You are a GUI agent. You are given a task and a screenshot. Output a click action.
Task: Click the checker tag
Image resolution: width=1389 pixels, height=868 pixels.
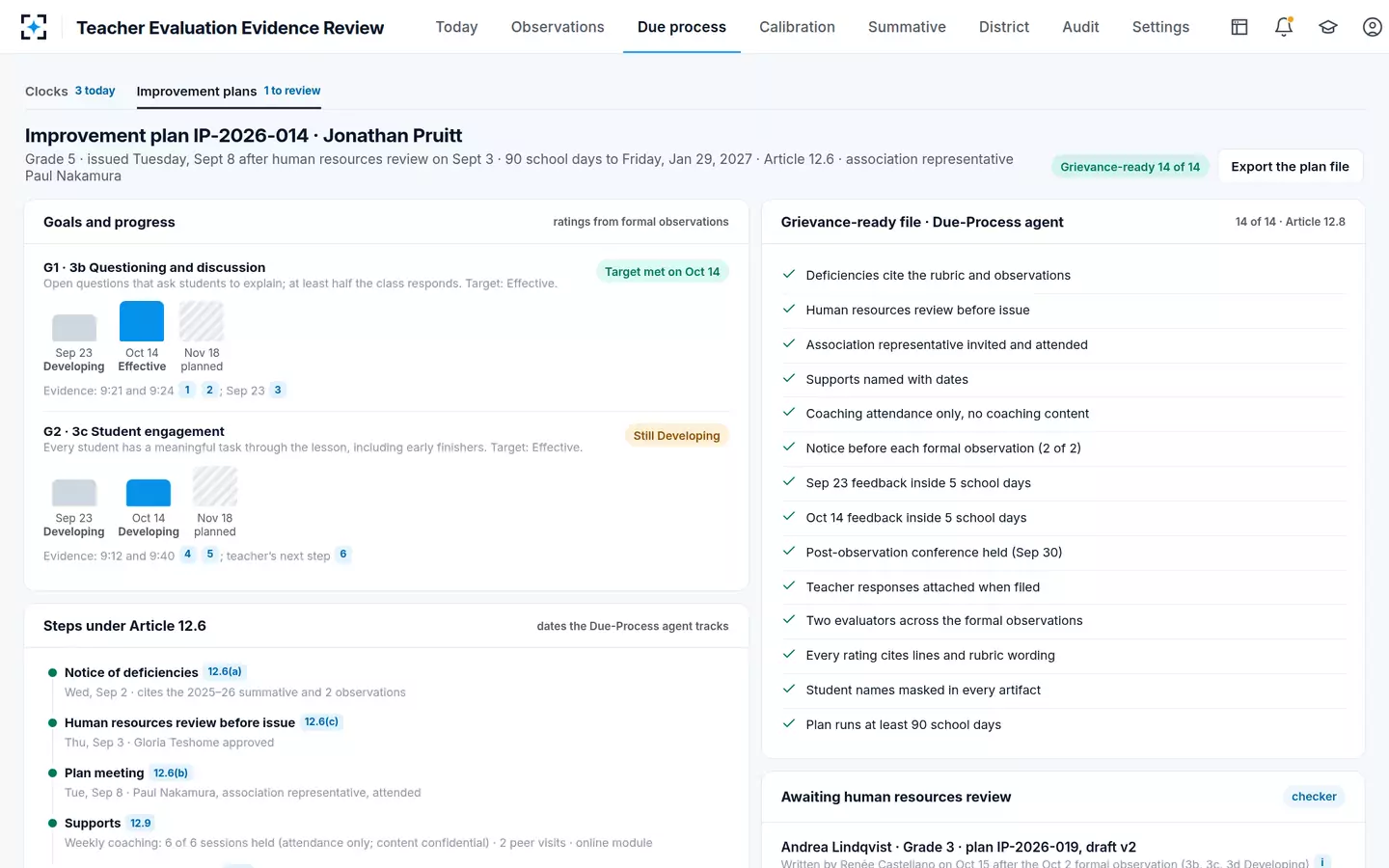[1314, 797]
